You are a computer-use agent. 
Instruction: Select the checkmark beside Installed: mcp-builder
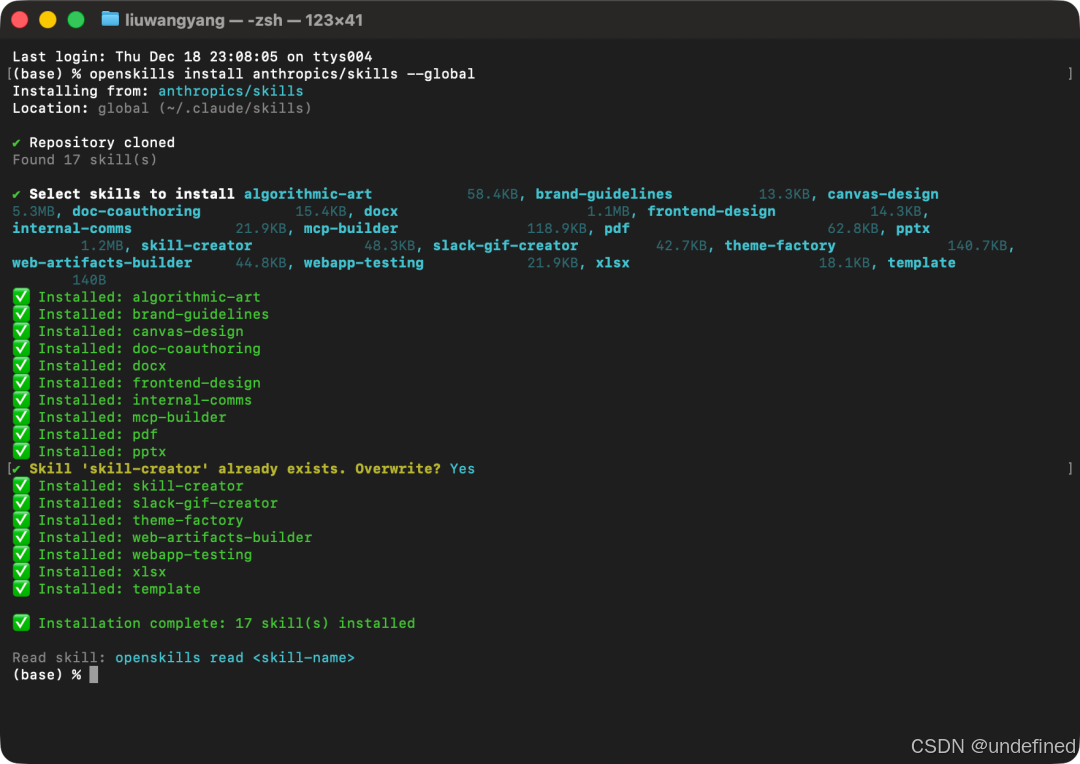21,417
